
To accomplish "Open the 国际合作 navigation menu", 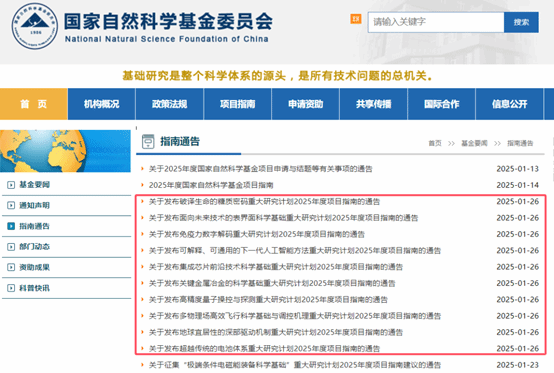I will click(x=442, y=104).
